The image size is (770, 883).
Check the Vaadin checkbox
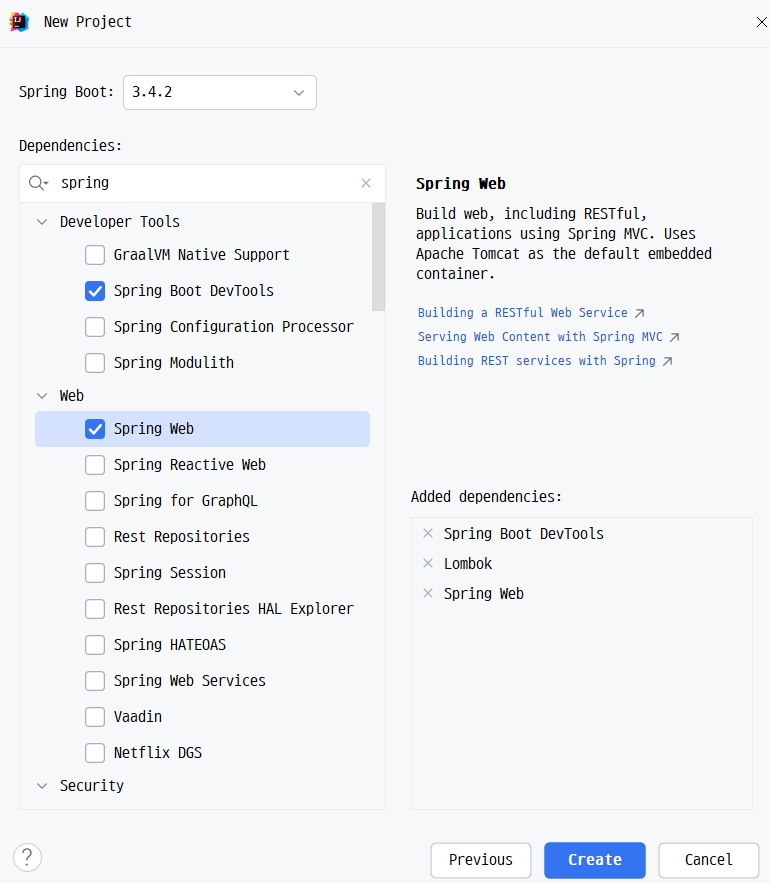95,717
